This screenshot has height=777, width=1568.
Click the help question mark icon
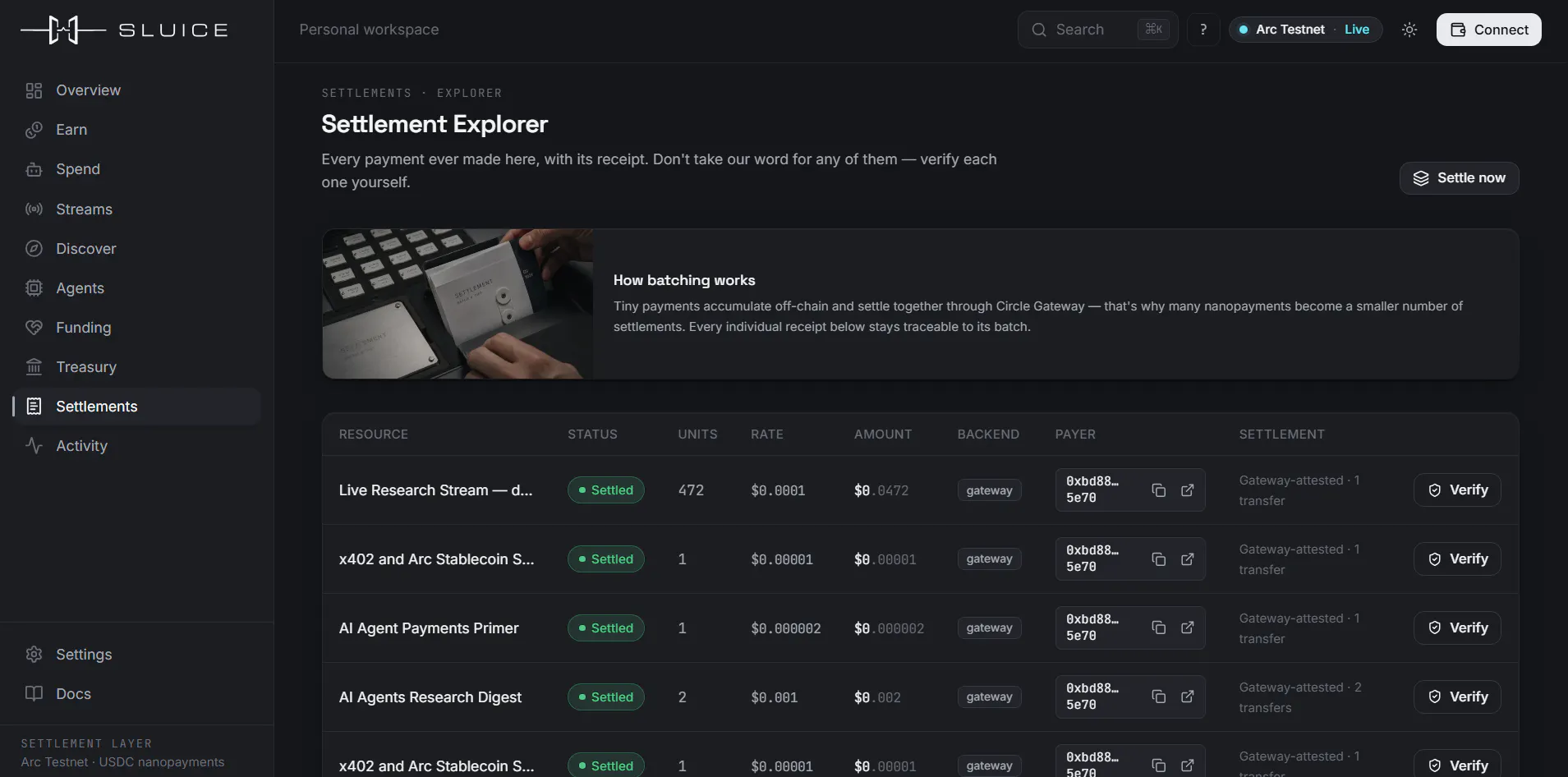(1203, 30)
